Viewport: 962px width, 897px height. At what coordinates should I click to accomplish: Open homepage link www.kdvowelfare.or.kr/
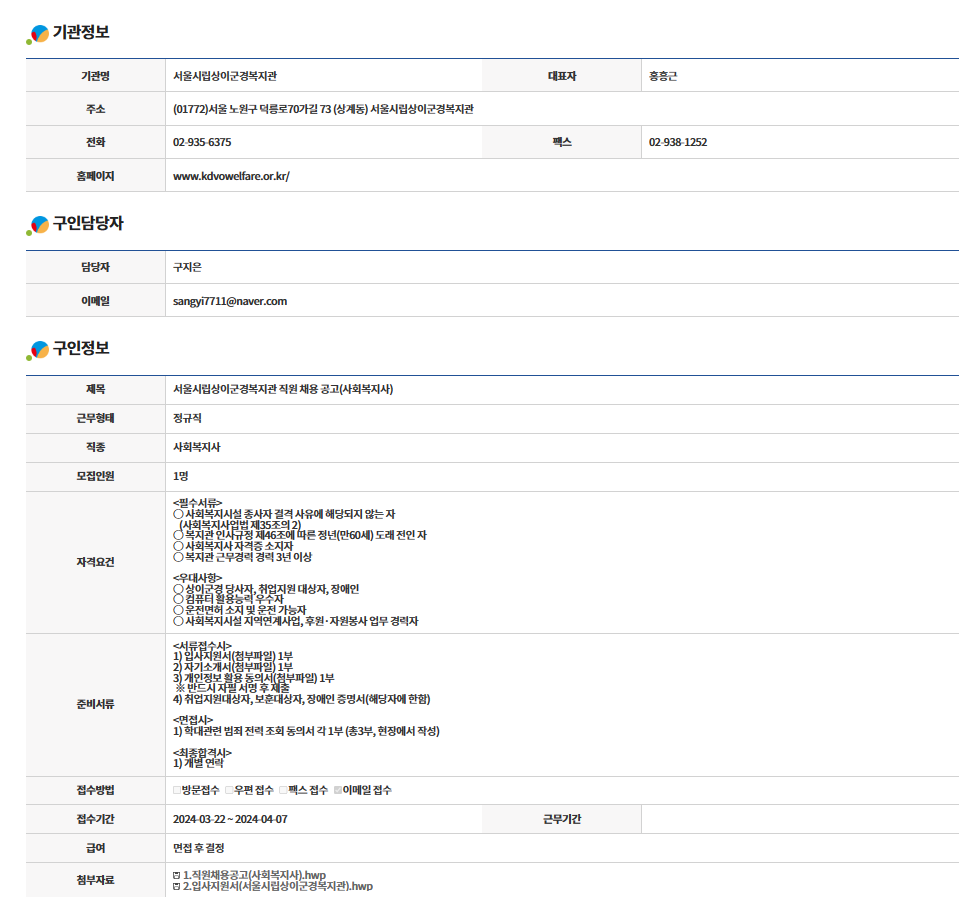click(x=231, y=176)
